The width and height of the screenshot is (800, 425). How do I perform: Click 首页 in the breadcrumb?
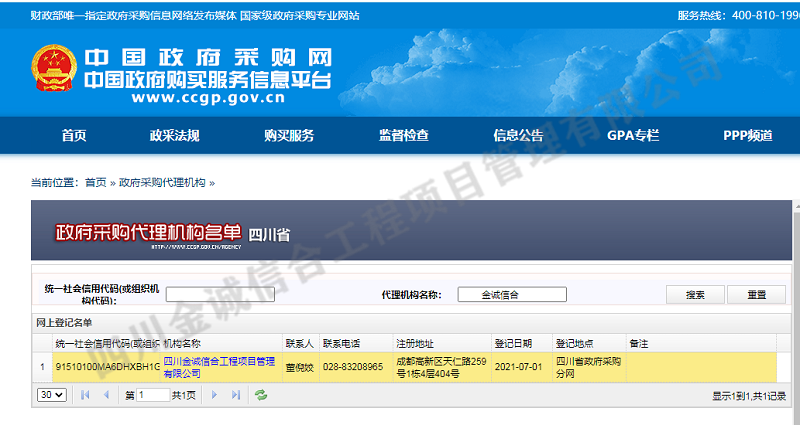95,183
